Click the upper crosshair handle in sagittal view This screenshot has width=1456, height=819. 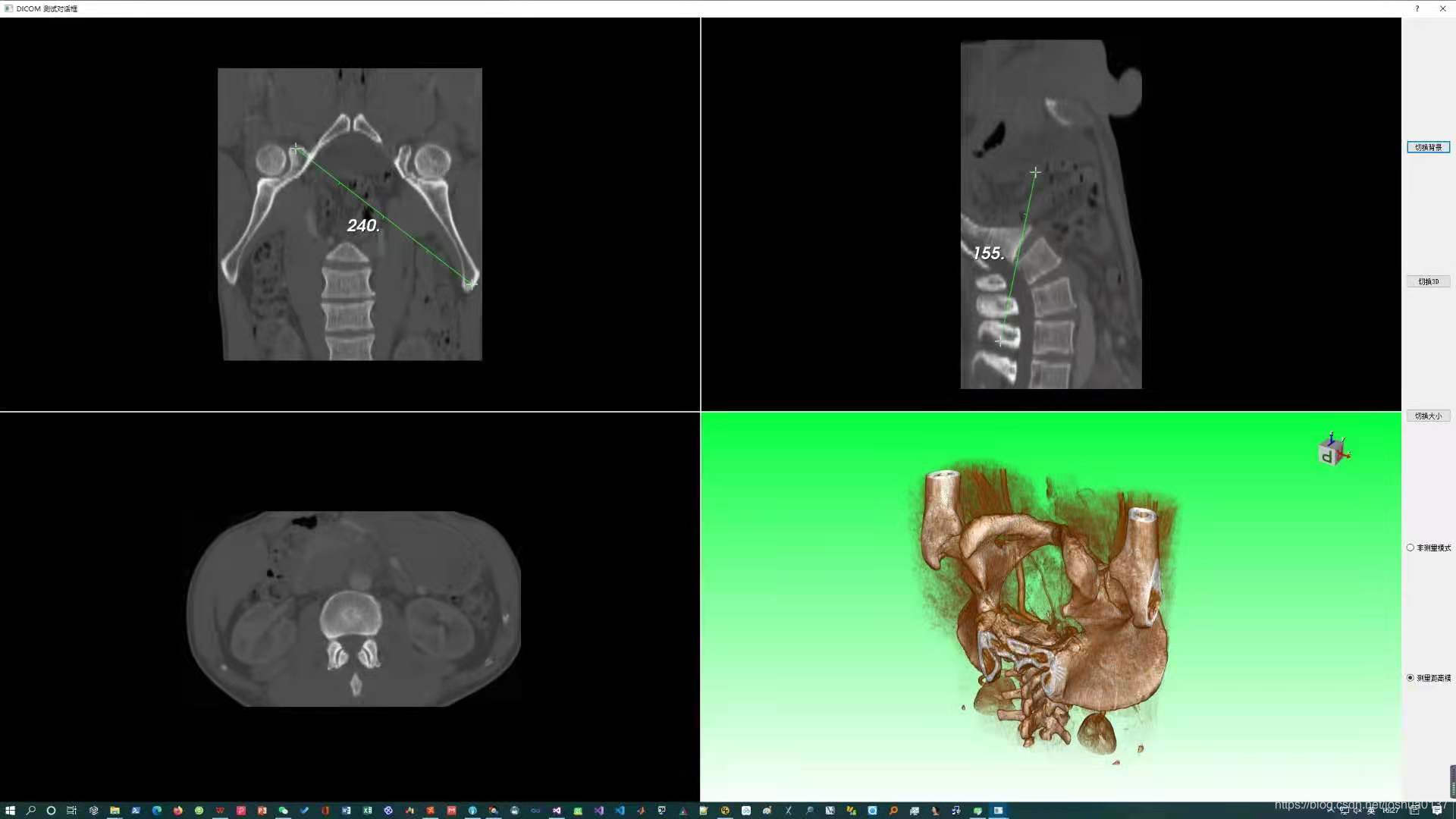[x=1035, y=173]
